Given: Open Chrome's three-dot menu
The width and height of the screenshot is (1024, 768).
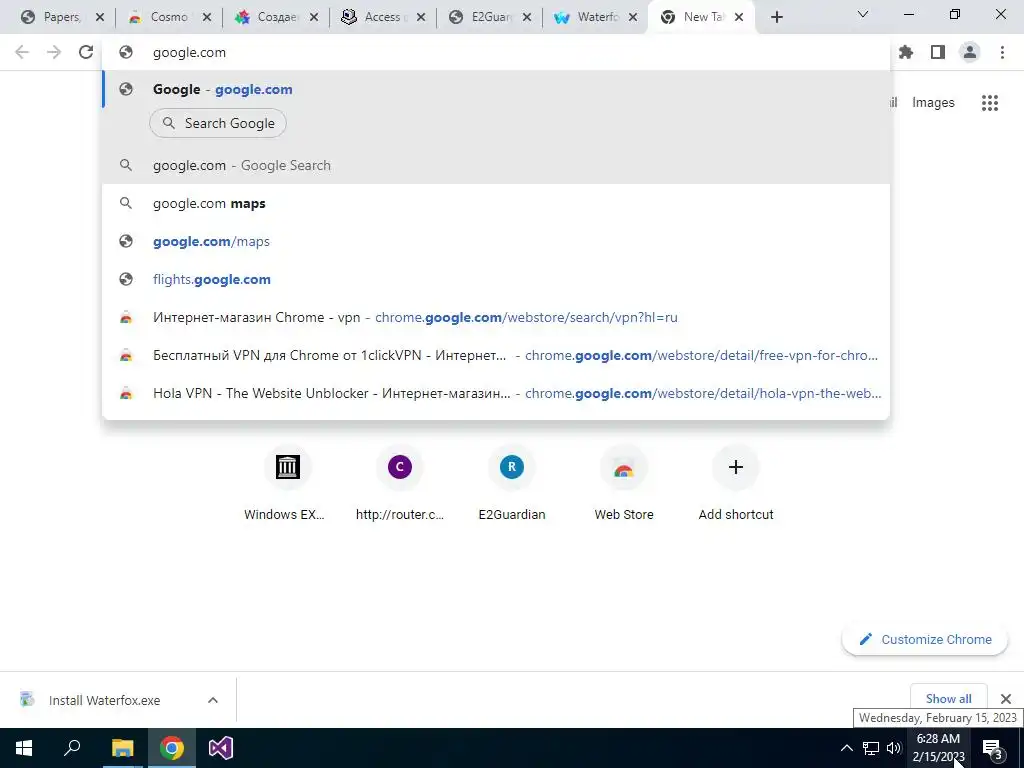Looking at the screenshot, I should click(1002, 52).
